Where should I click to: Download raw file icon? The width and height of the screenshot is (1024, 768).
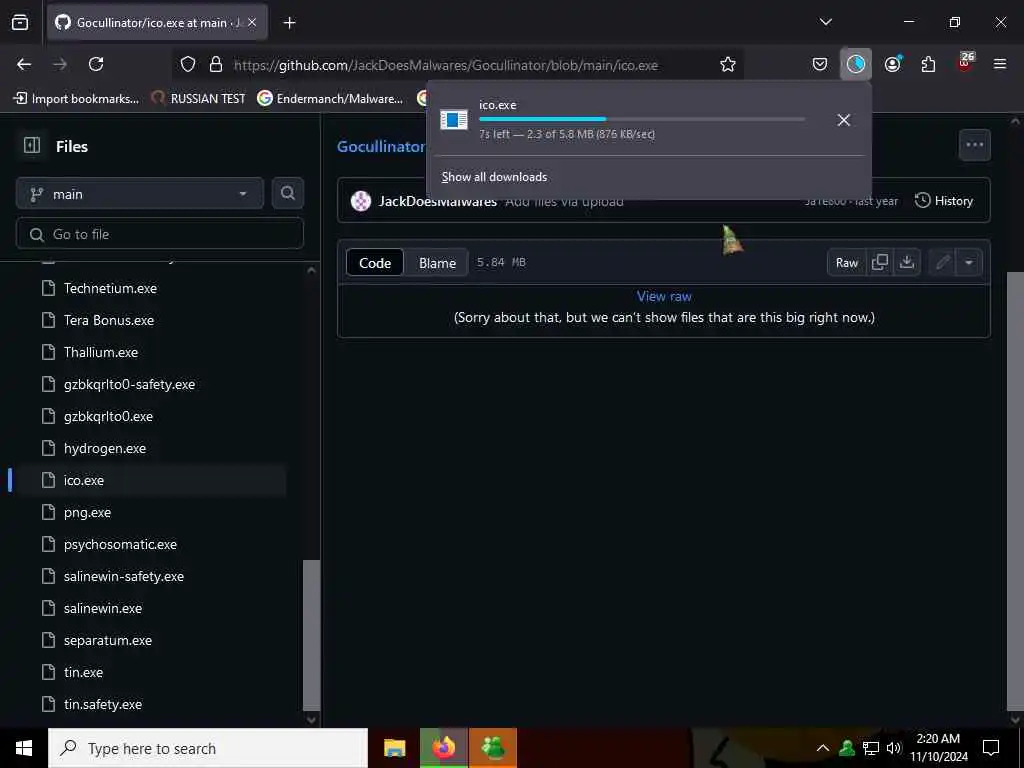(x=906, y=262)
